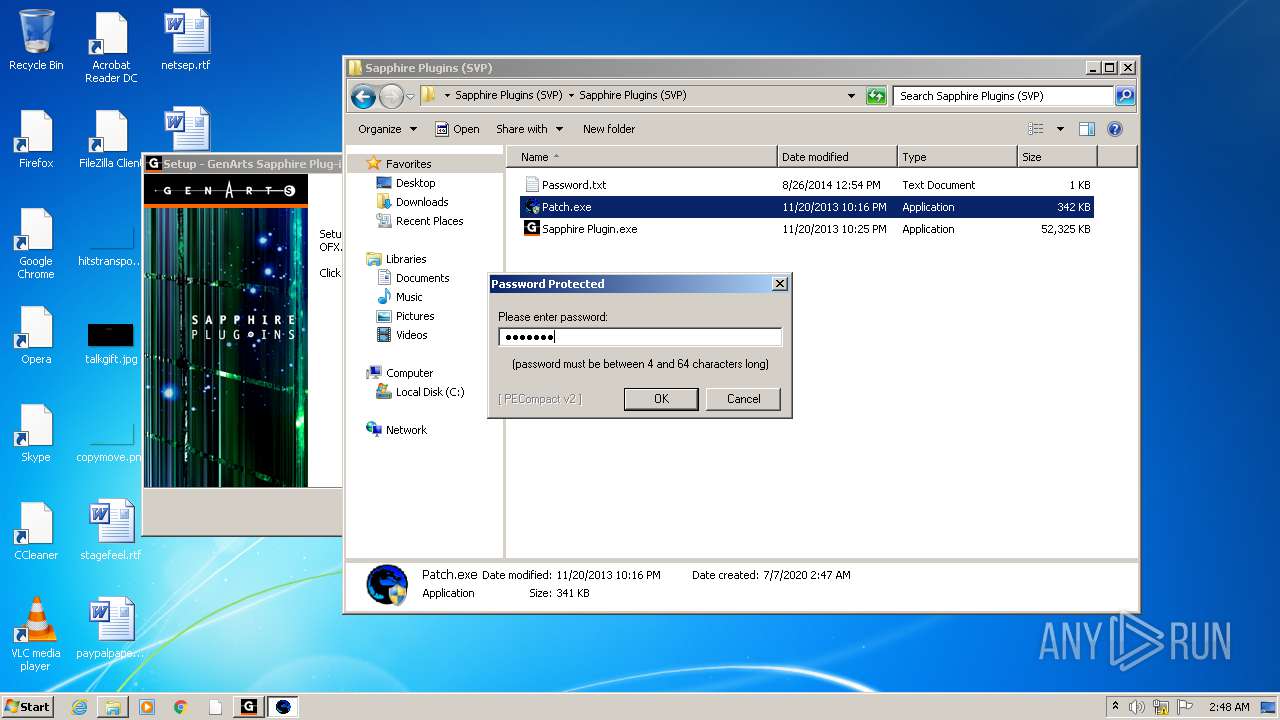The width and height of the screenshot is (1280, 720).
Task: Select Network in navigation pane
Action: pos(406,430)
